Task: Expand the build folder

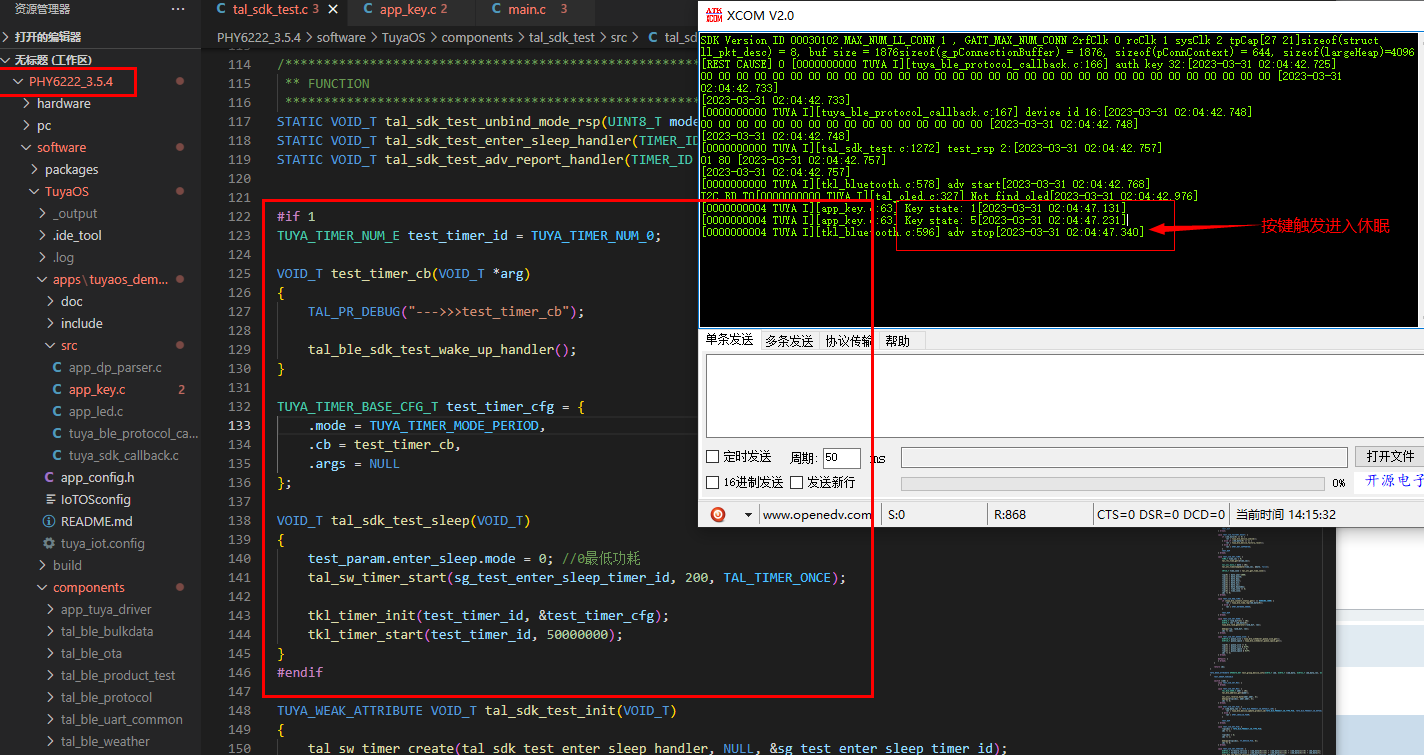Action: pos(42,565)
